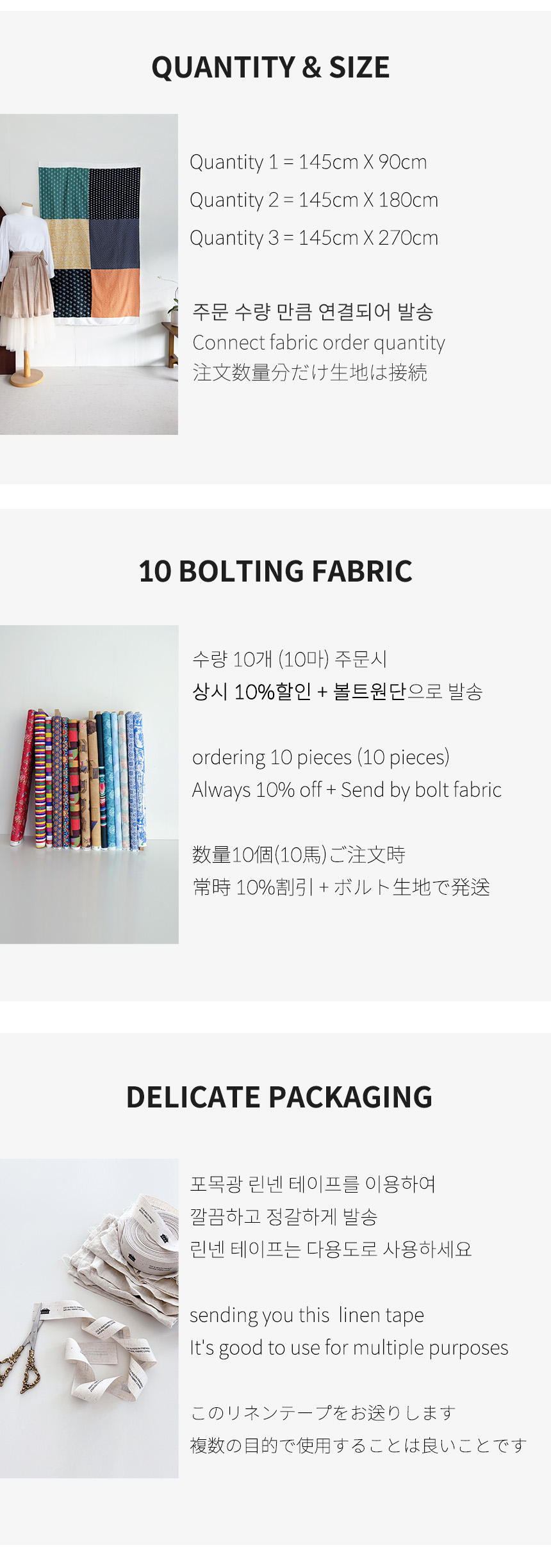551x1568 pixels.
Task: Click the 'Connect fabric order quantity' text
Action: 318,343
